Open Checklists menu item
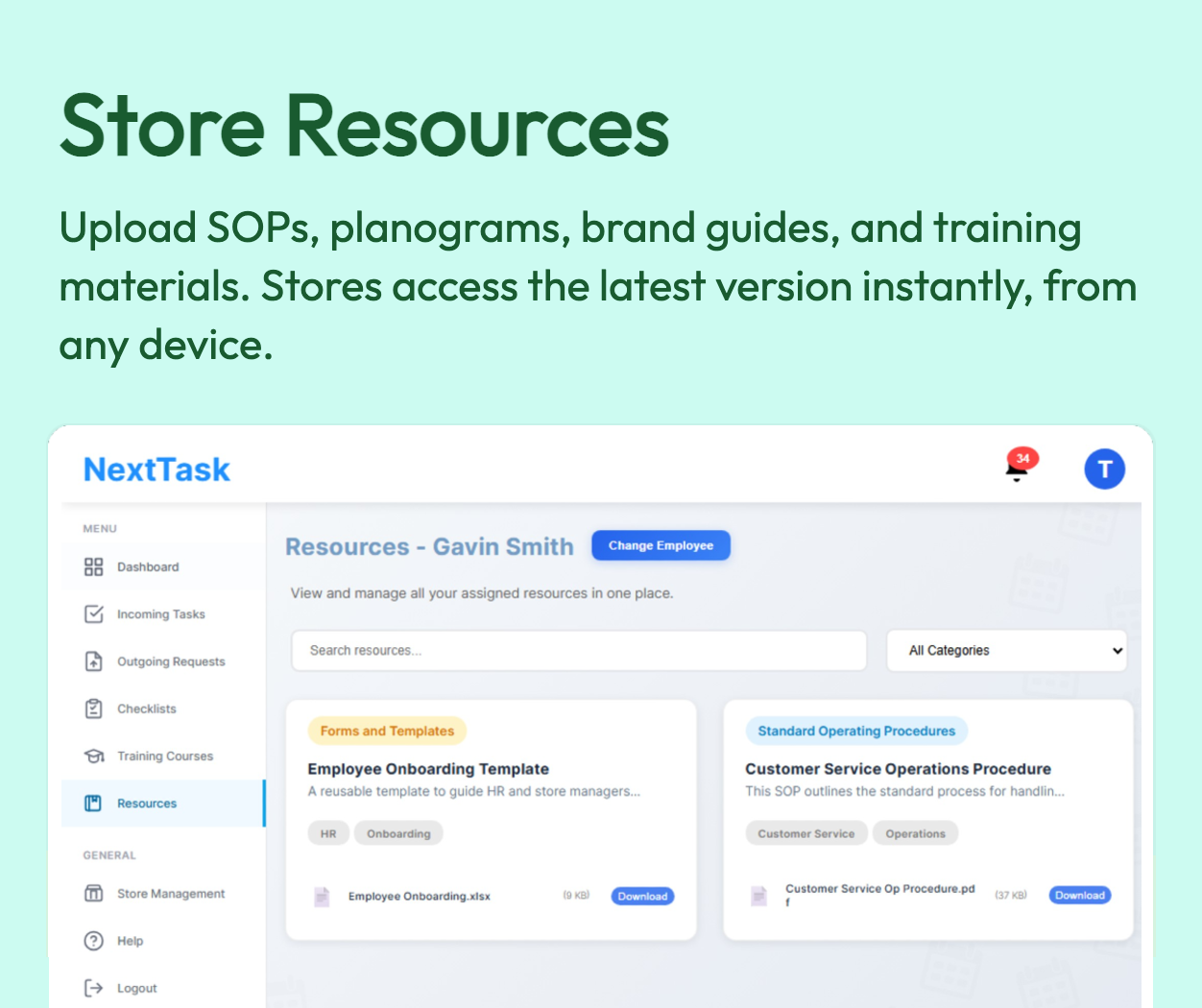This screenshot has width=1202, height=1008. pyautogui.click(x=163, y=708)
